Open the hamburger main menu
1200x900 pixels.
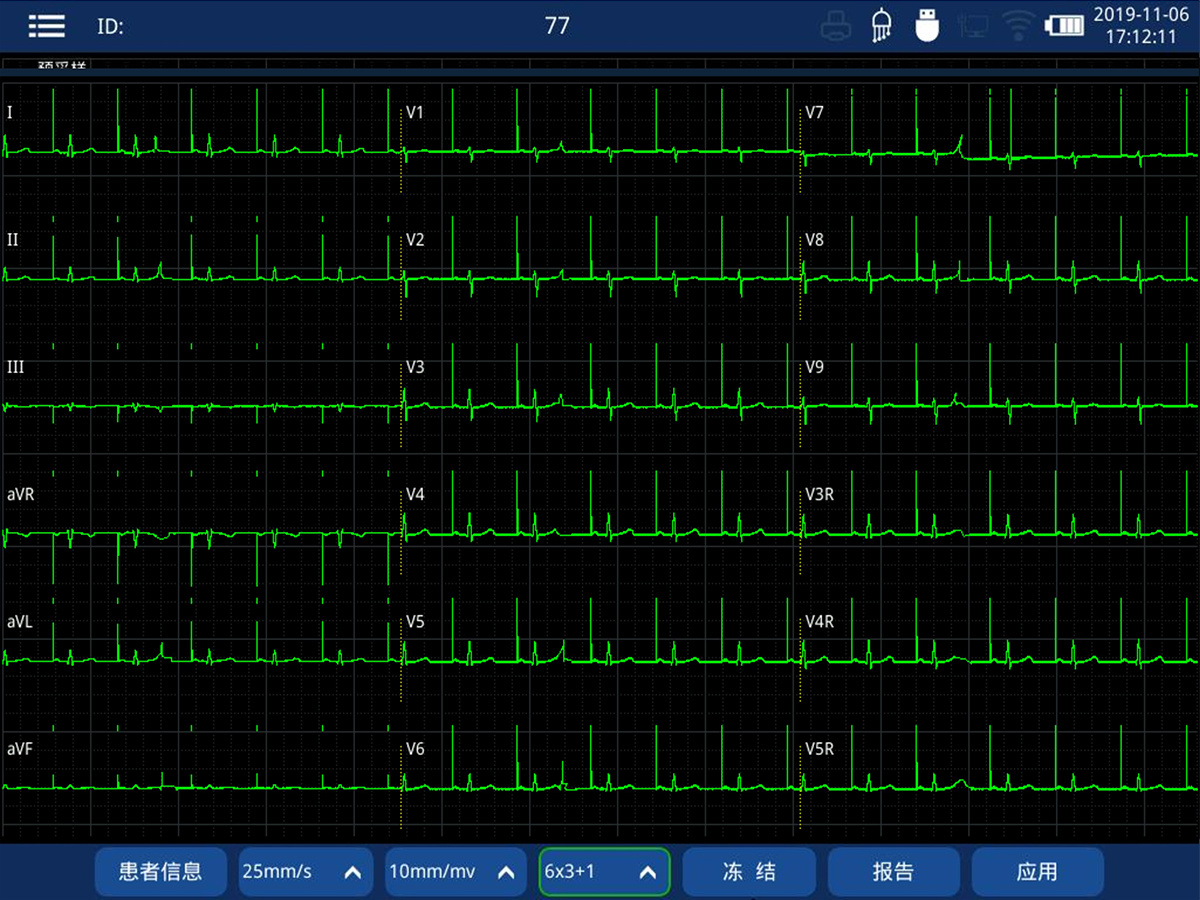point(46,26)
